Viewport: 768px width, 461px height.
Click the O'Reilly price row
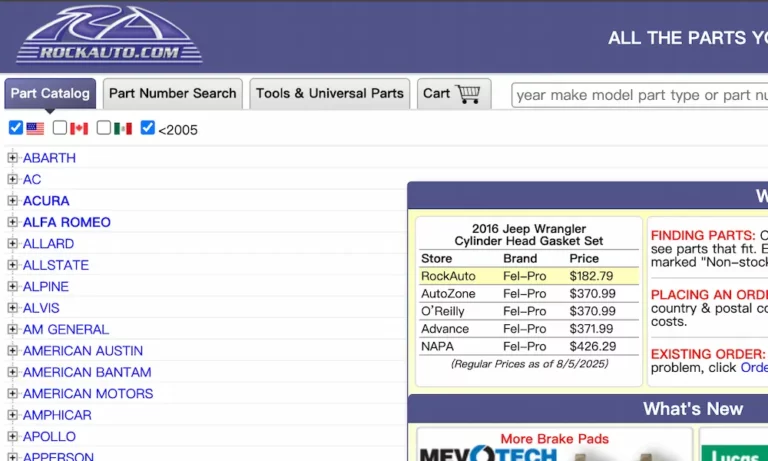click(x=529, y=311)
